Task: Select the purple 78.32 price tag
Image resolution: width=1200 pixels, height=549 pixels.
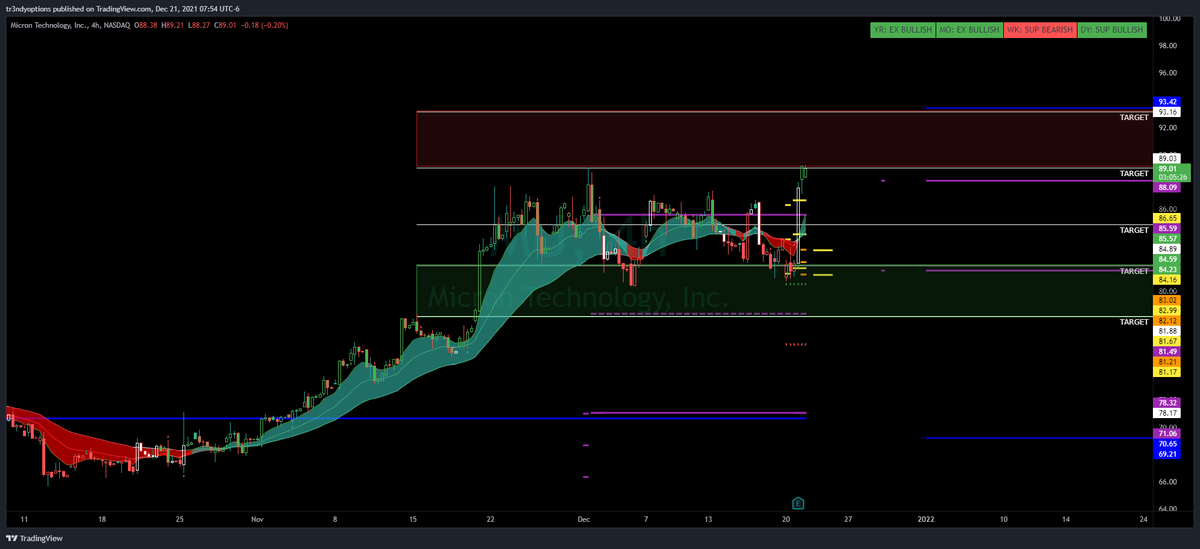Action: pyautogui.click(x=1168, y=402)
